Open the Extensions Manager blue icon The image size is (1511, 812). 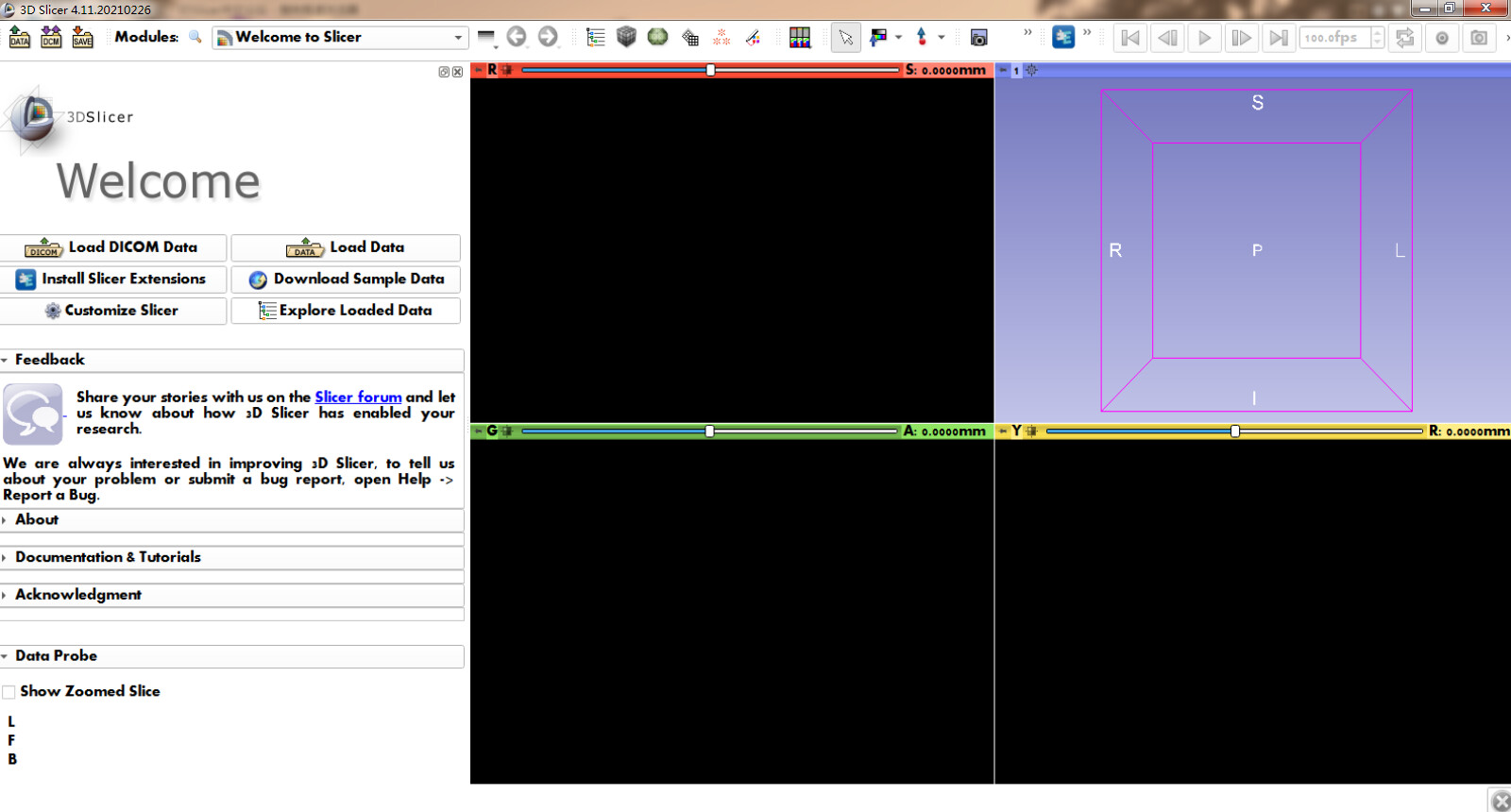coord(1063,37)
